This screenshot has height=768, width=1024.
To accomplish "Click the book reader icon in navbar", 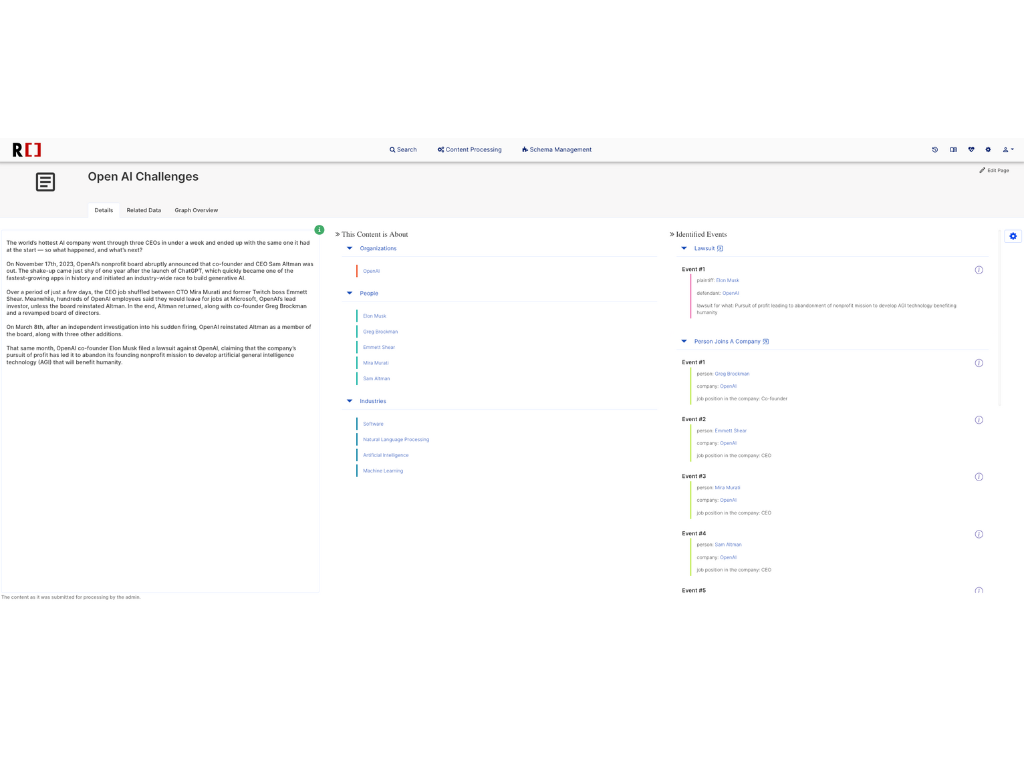I will pos(953,150).
